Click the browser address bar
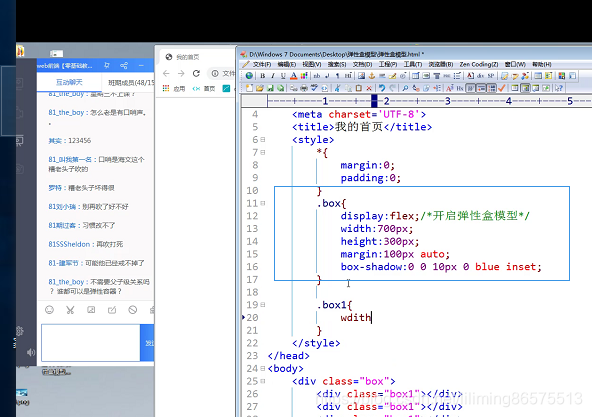This screenshot has width=592, height=417. point(222,73)
